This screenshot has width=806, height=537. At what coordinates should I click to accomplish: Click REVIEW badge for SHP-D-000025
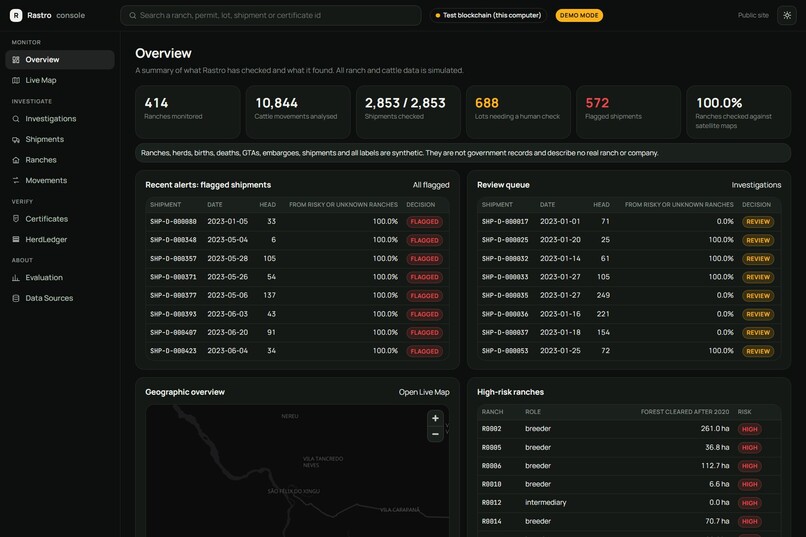[x=758, y=240]
